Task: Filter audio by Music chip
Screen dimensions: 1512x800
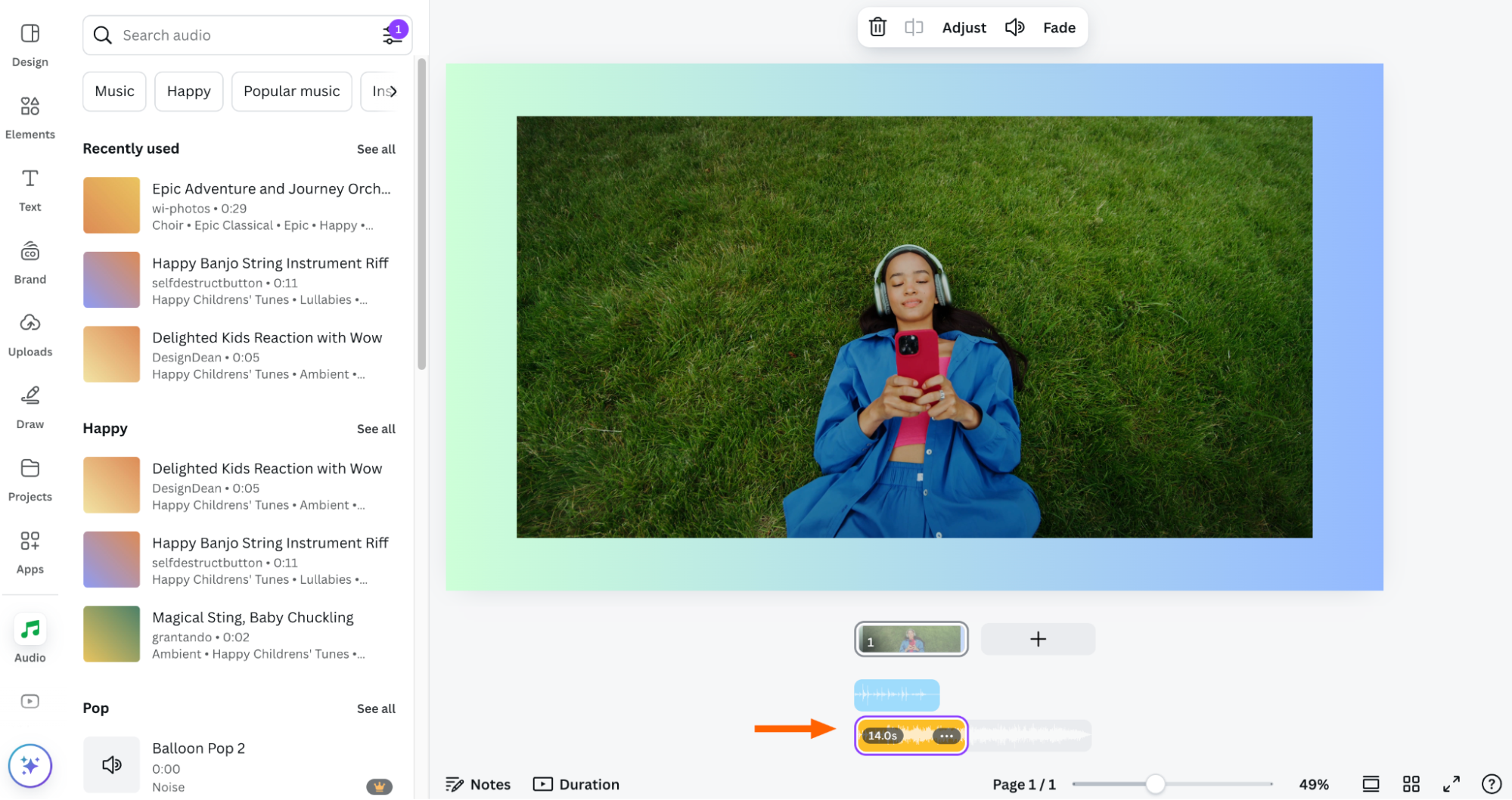Action: (114, 91)
